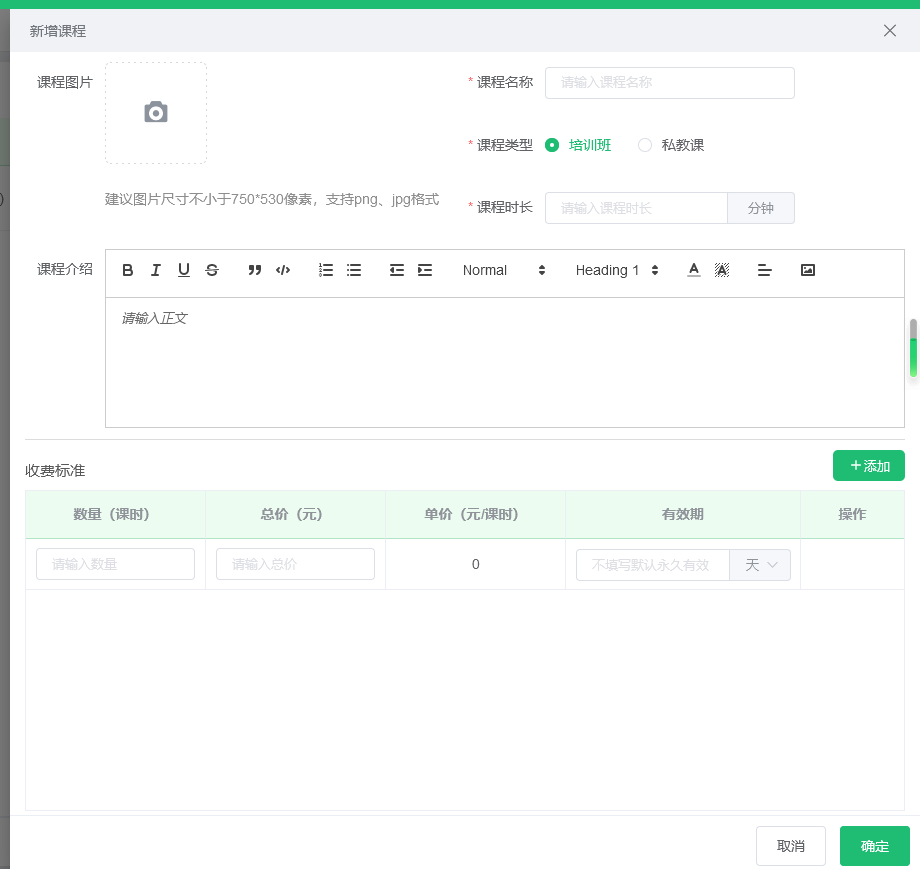920x869 pixels.
Task: Click the 课程名称 input field
Action: (x=669, y=83)
